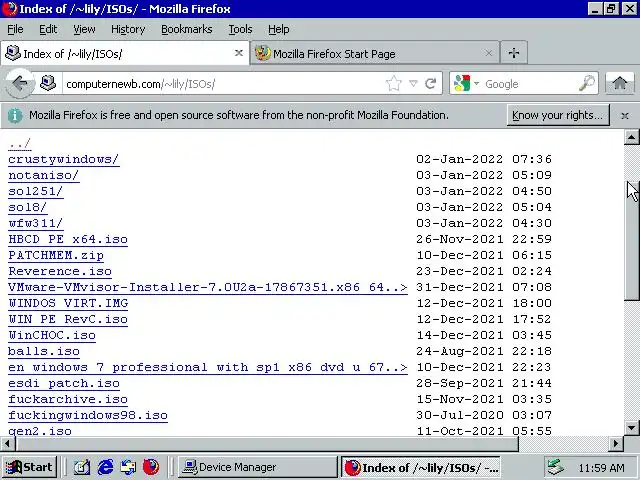Click the date 24-Aug-2021 22:18 text
Viewport: 640px width, 480px height.
(484, 351)
